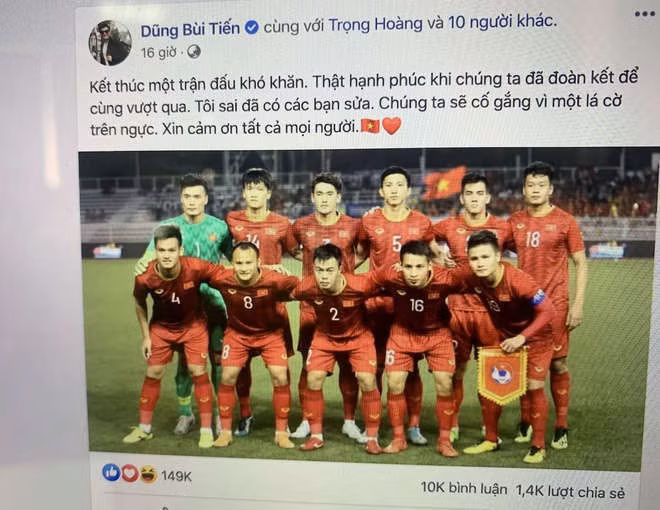Click Dũng Bùi Tiến's profile picture

click(x=110, y=43)
